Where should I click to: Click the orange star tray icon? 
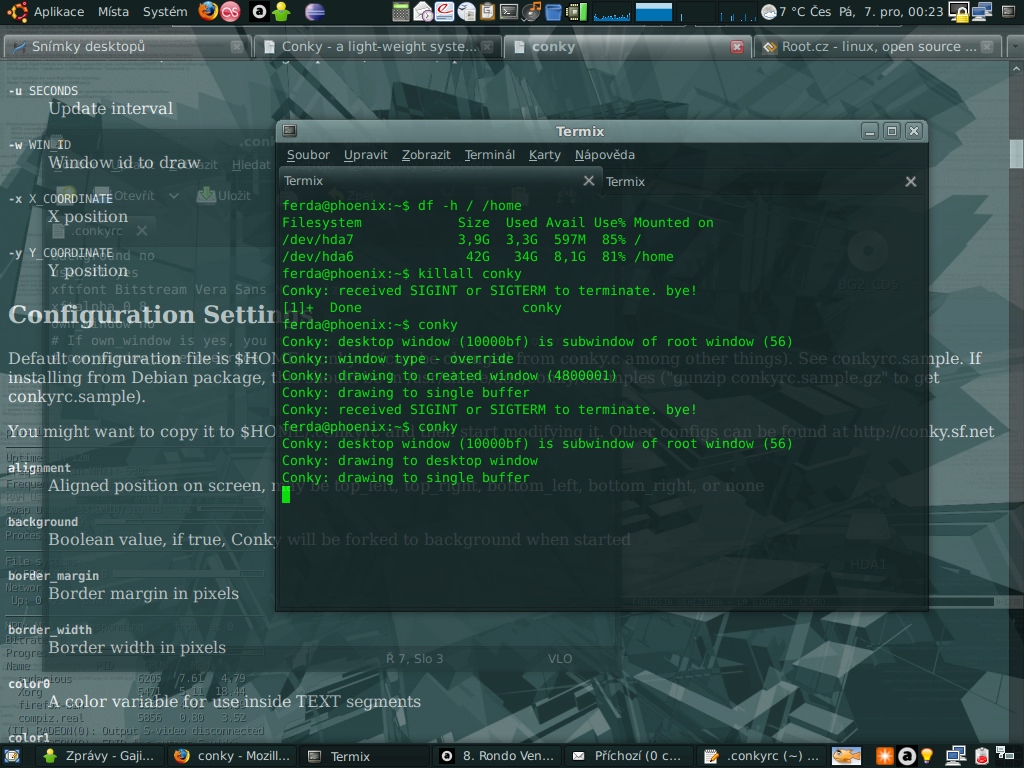pos(884,756)
